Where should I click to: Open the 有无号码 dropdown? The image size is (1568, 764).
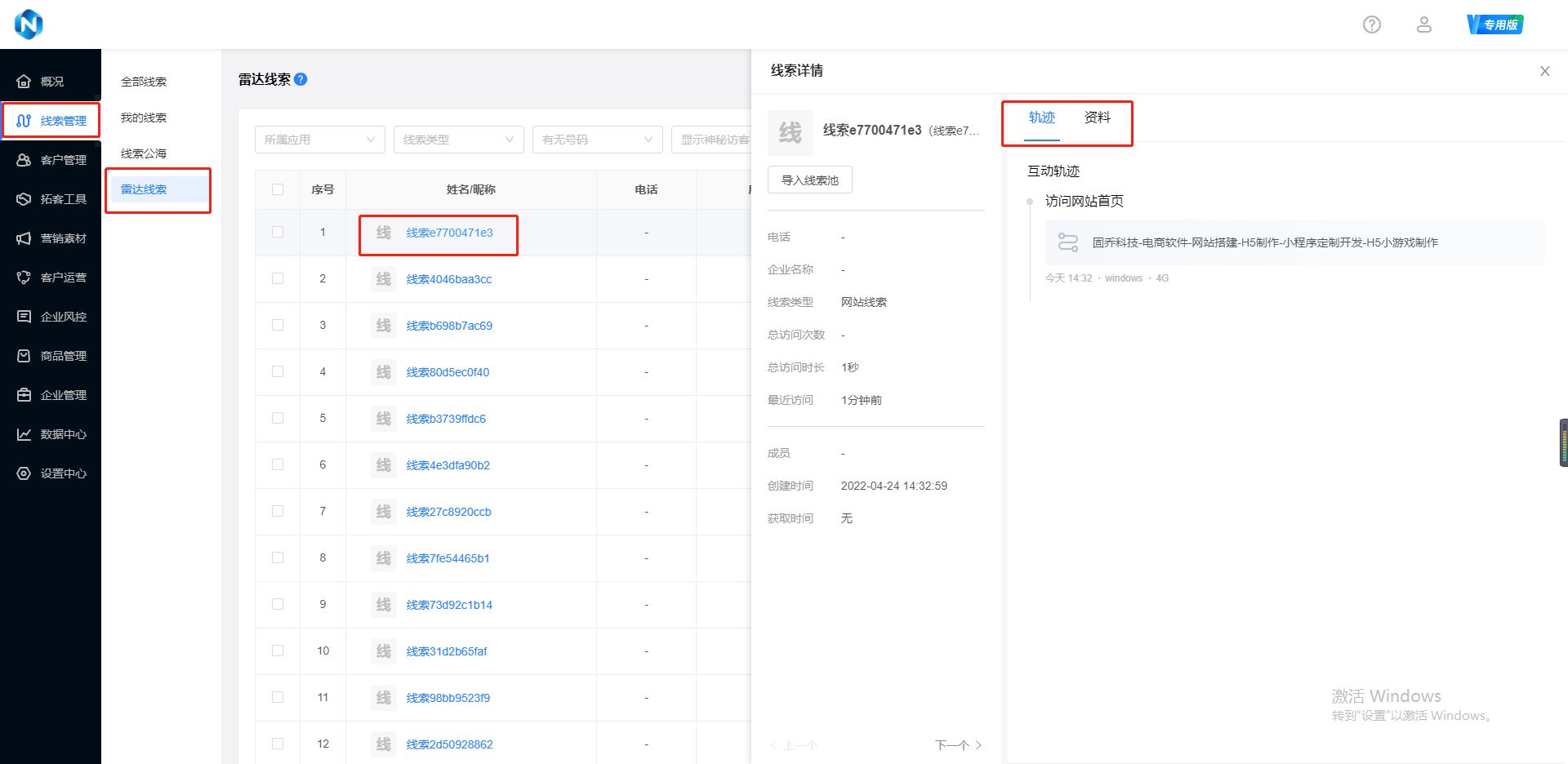point(597,139)
